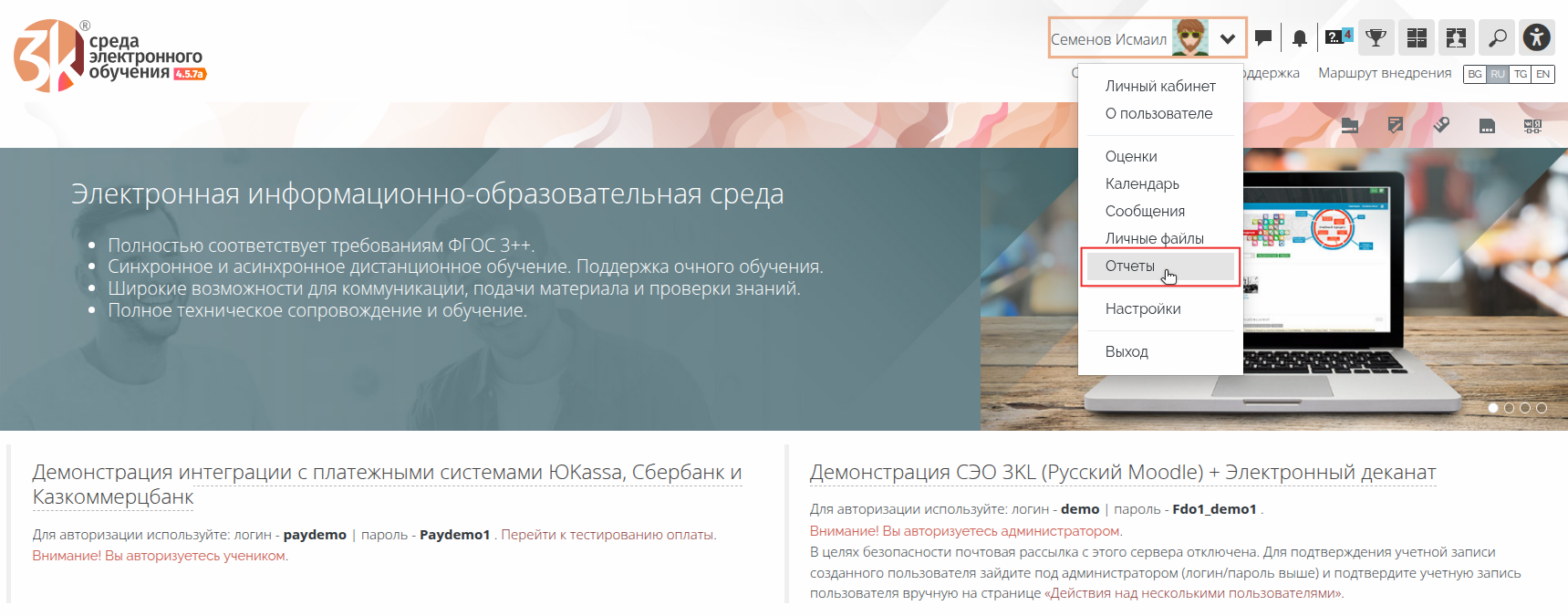Select the second slide indicator dot
Viewport: 1568px width, 616px height.
1510,408
